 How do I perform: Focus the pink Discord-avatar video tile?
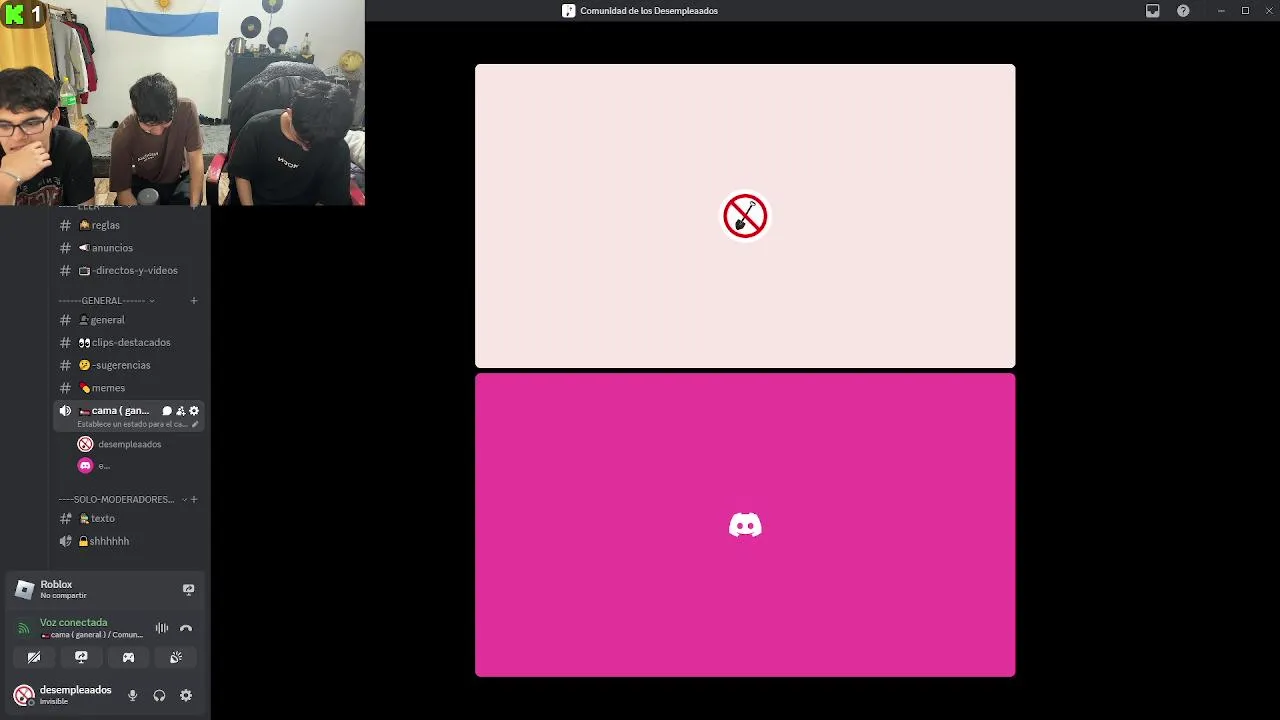click(x=745, y=525)
